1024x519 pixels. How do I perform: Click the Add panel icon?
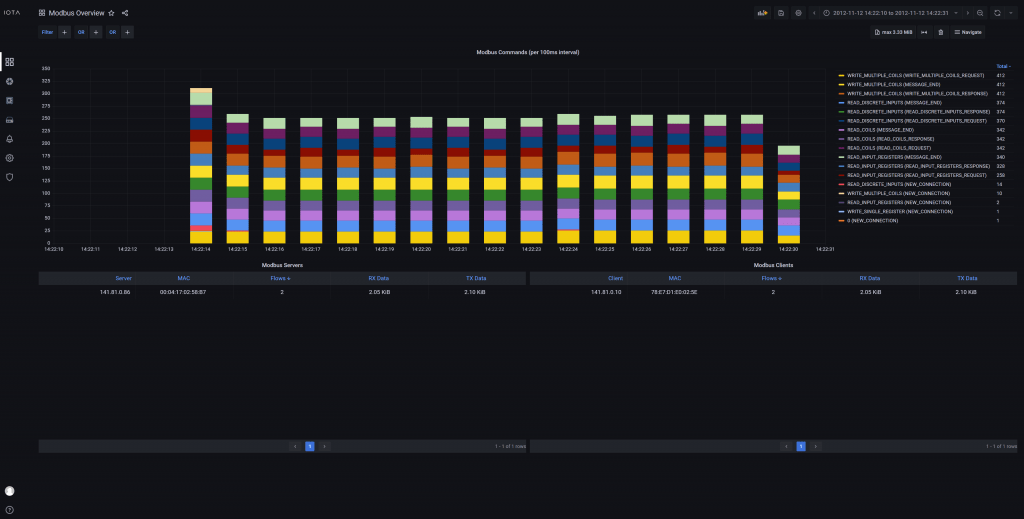click(762, 13)
